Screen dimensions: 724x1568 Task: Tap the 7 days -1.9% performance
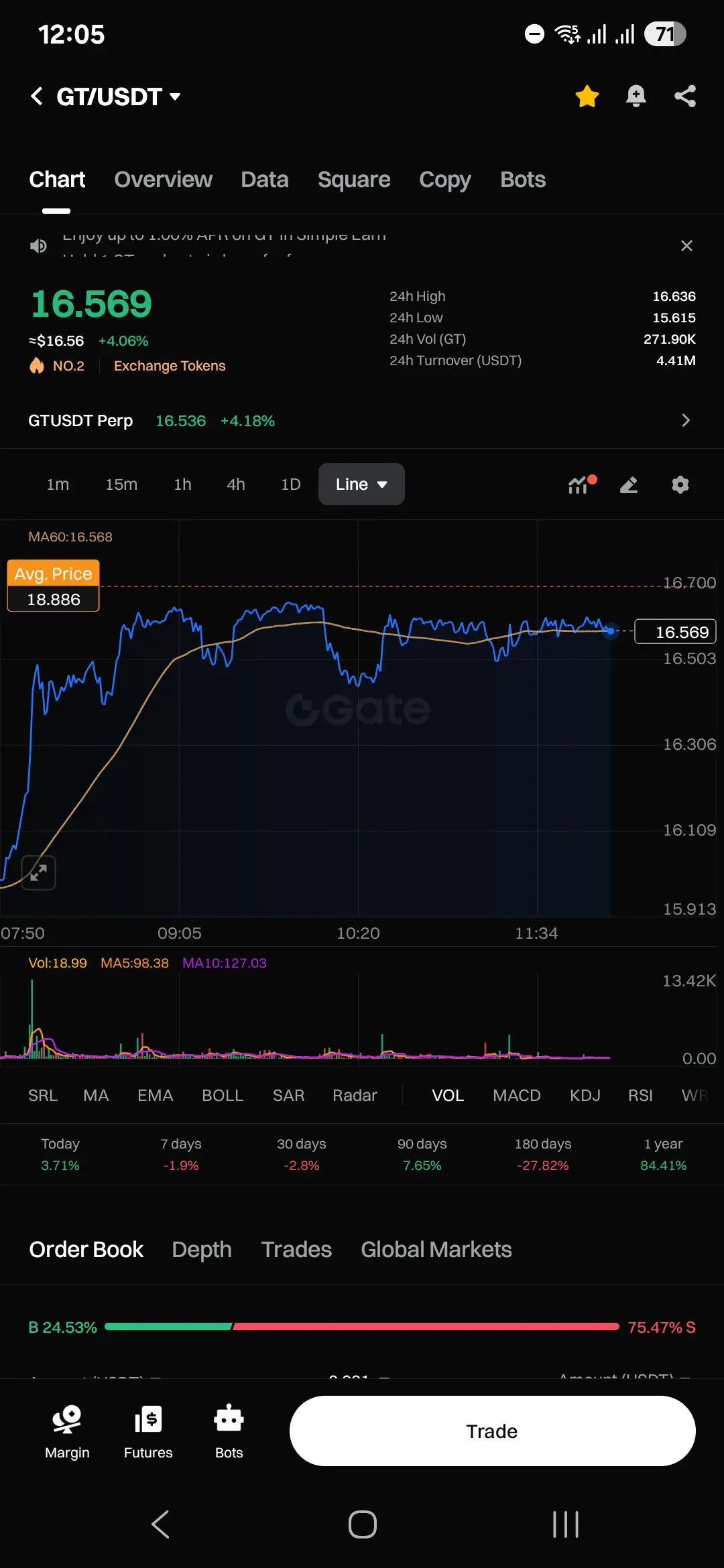[x=181, y=1155]
